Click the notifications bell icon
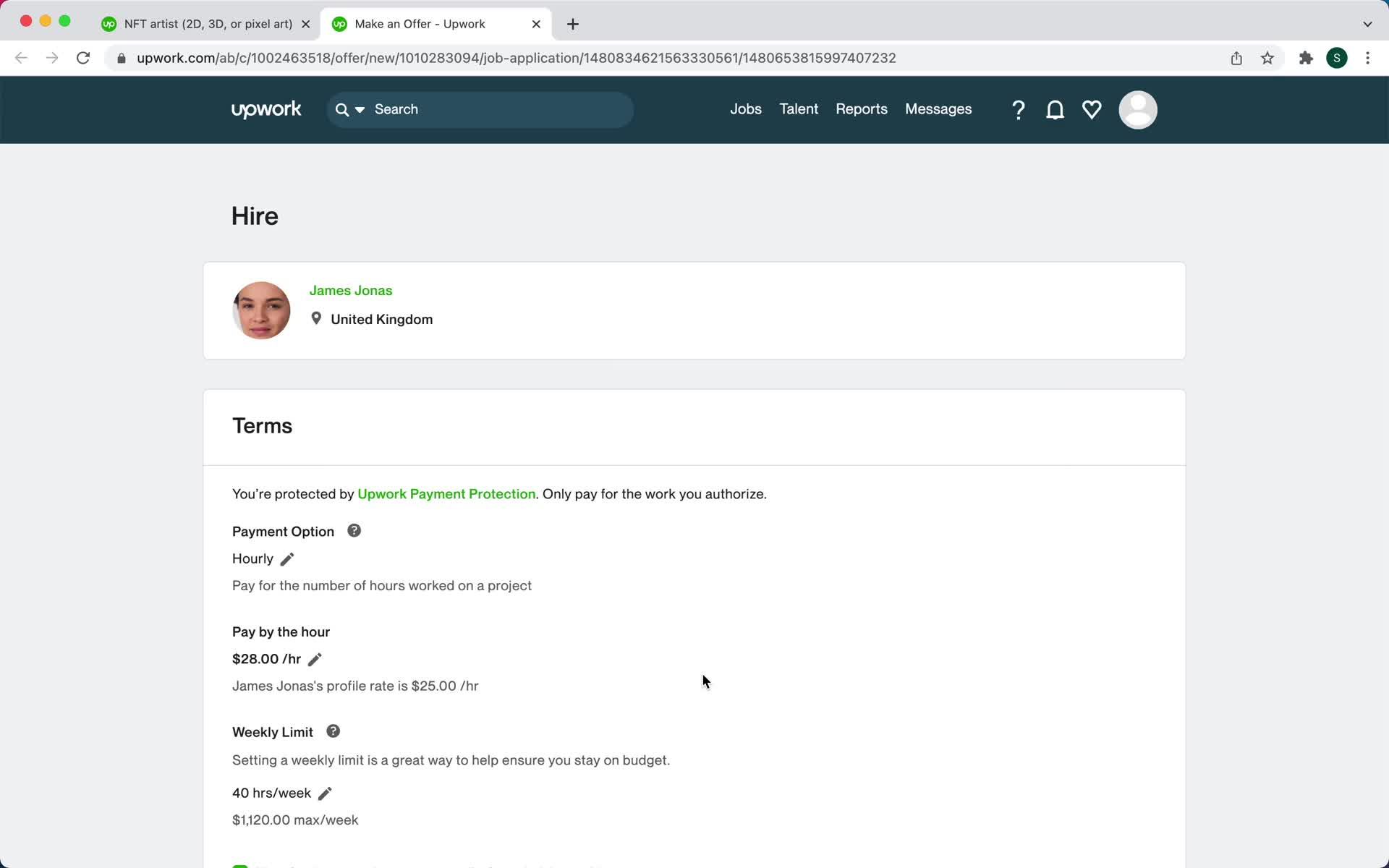The height and width of the screenshot is (868, 1389). 1055,110
